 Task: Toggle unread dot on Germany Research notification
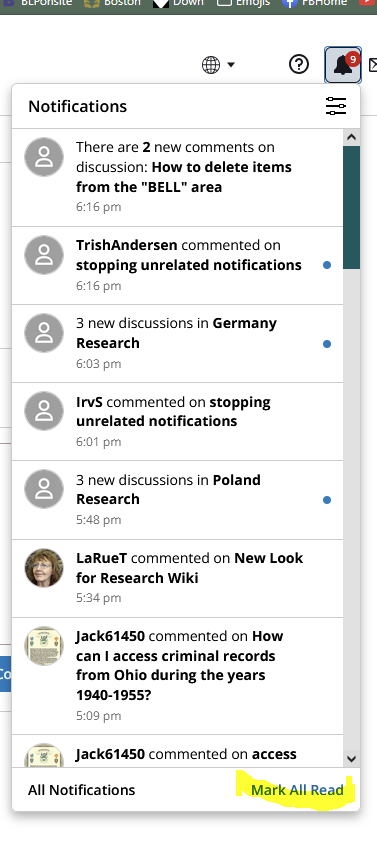tap(327, 344)
